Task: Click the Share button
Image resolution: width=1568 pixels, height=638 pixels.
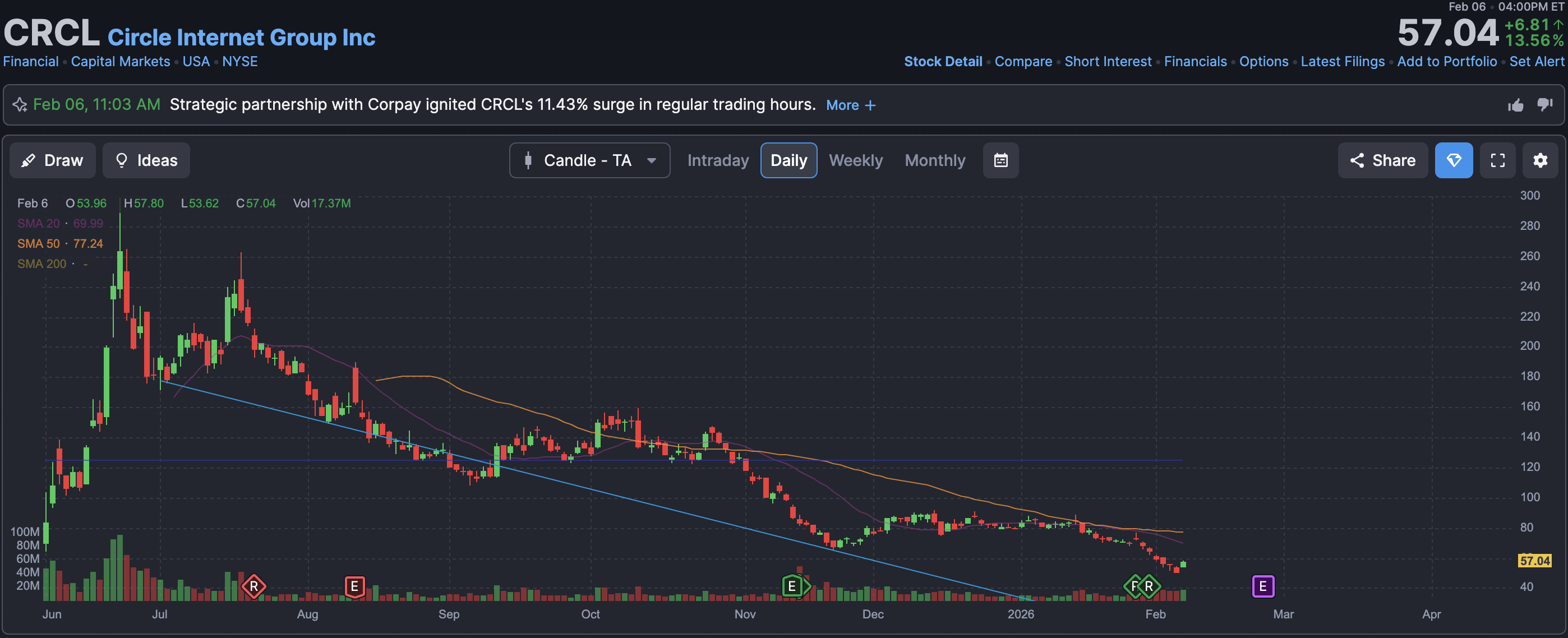Action: click(x=1382, y=160)
